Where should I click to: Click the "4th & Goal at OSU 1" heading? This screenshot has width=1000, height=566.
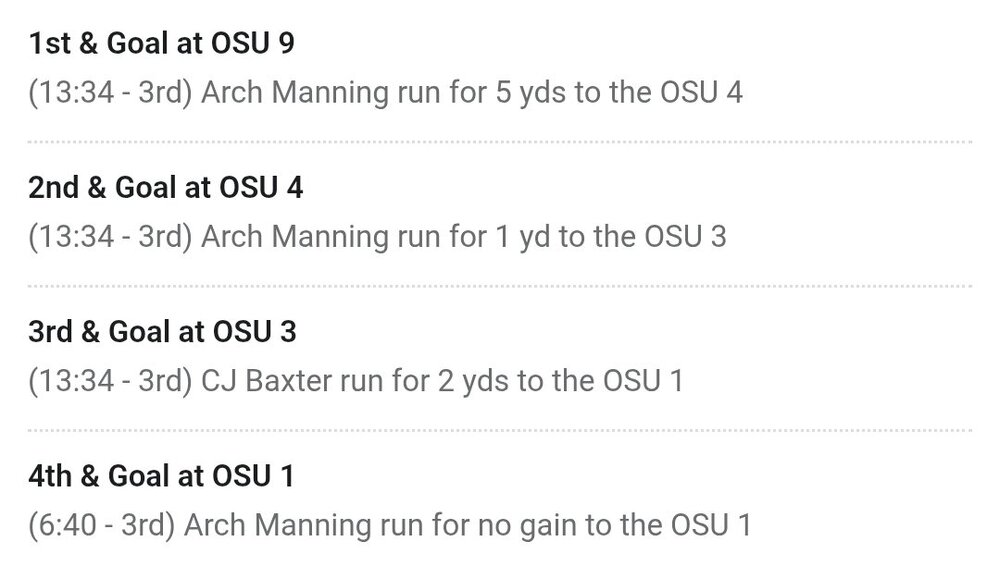click(160, 476)
